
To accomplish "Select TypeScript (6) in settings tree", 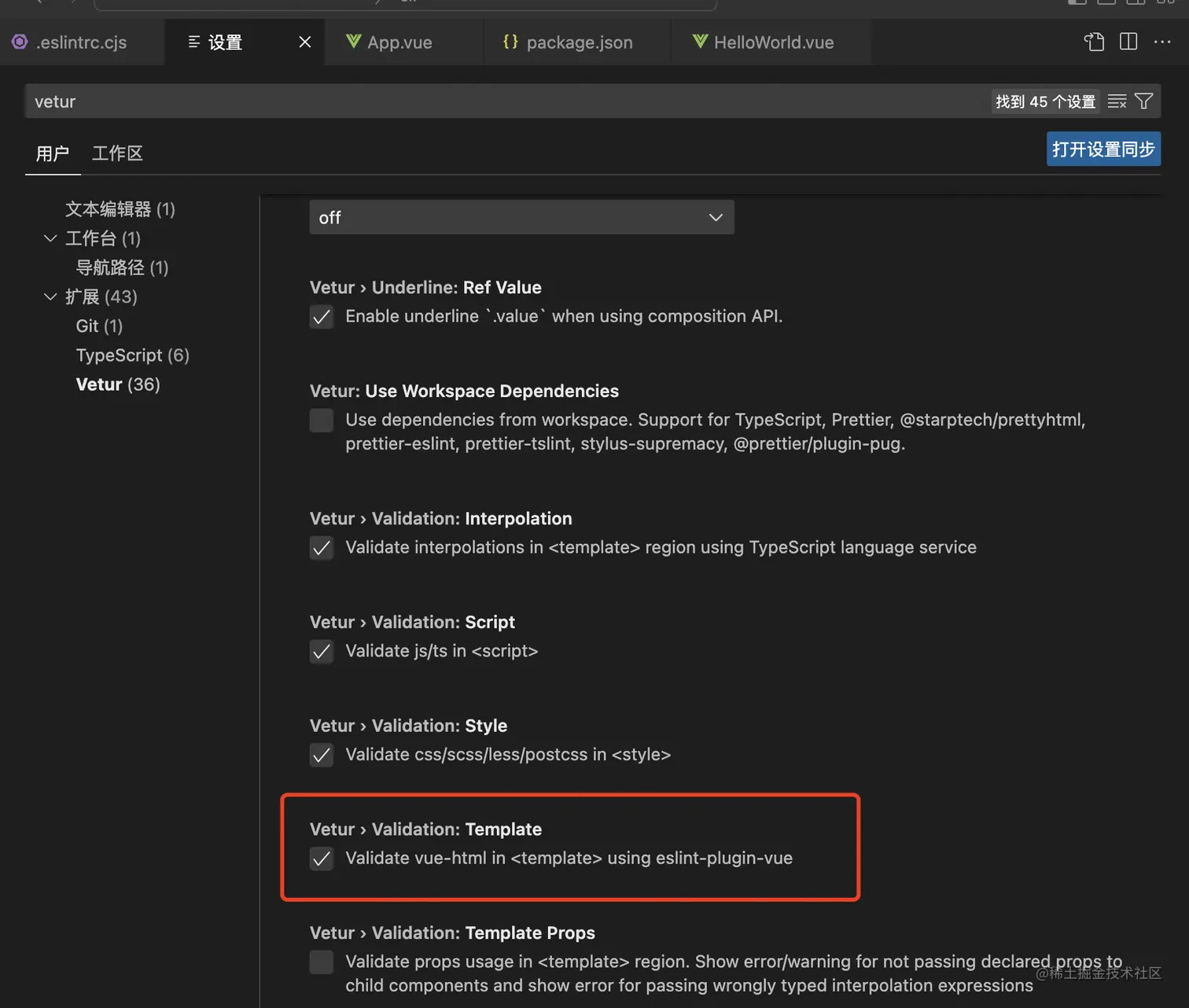I will pos(133,355).
